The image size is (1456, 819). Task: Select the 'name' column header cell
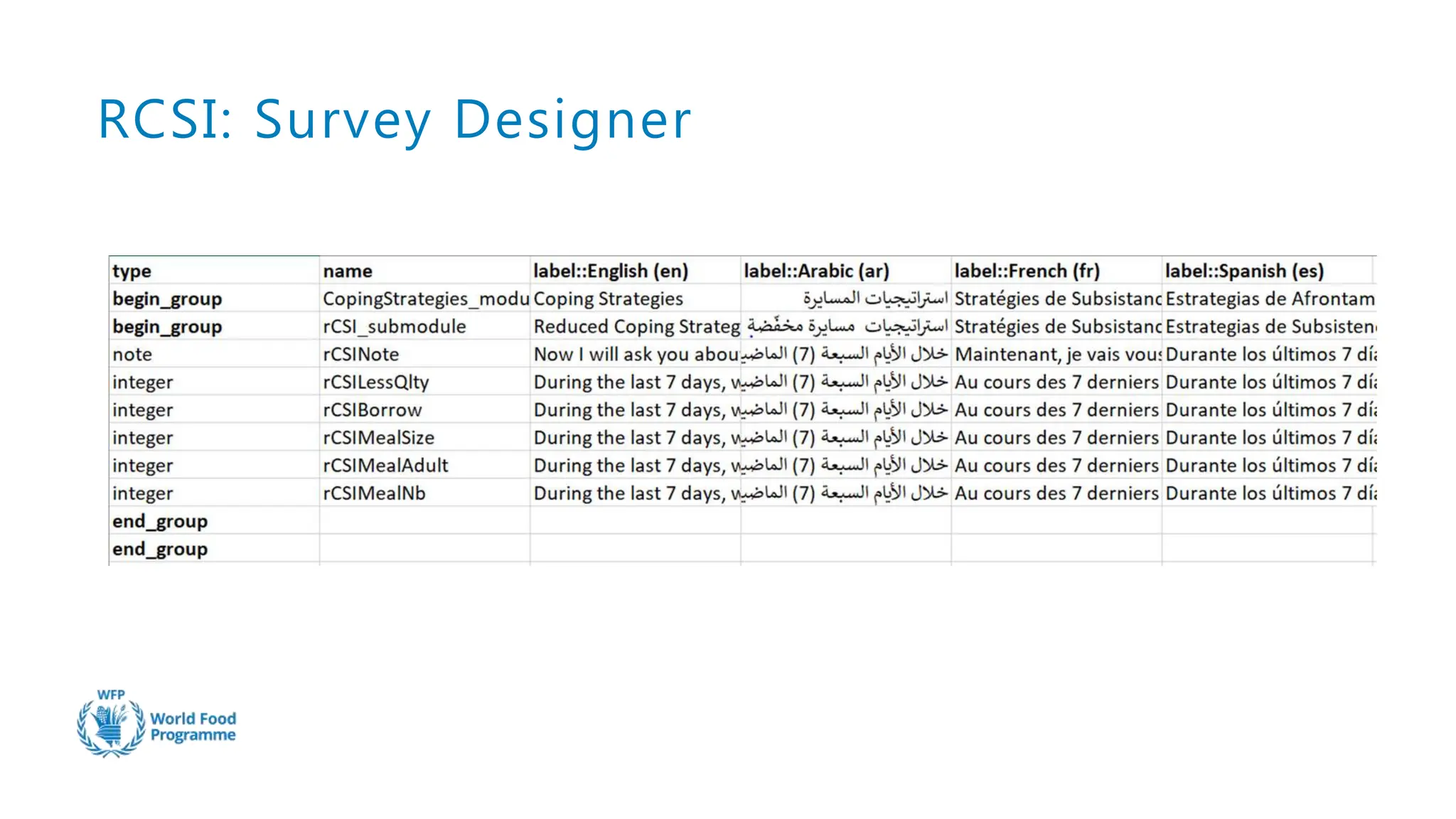tap(424, 271)
